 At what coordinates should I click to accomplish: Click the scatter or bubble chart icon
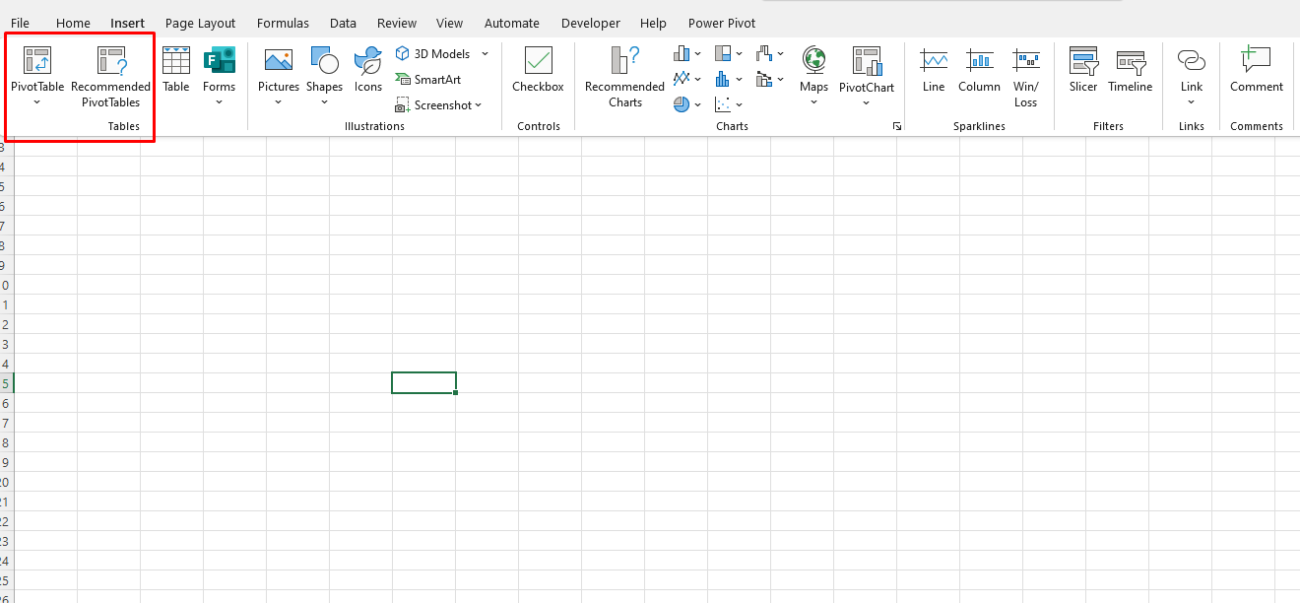click(723, 103)
